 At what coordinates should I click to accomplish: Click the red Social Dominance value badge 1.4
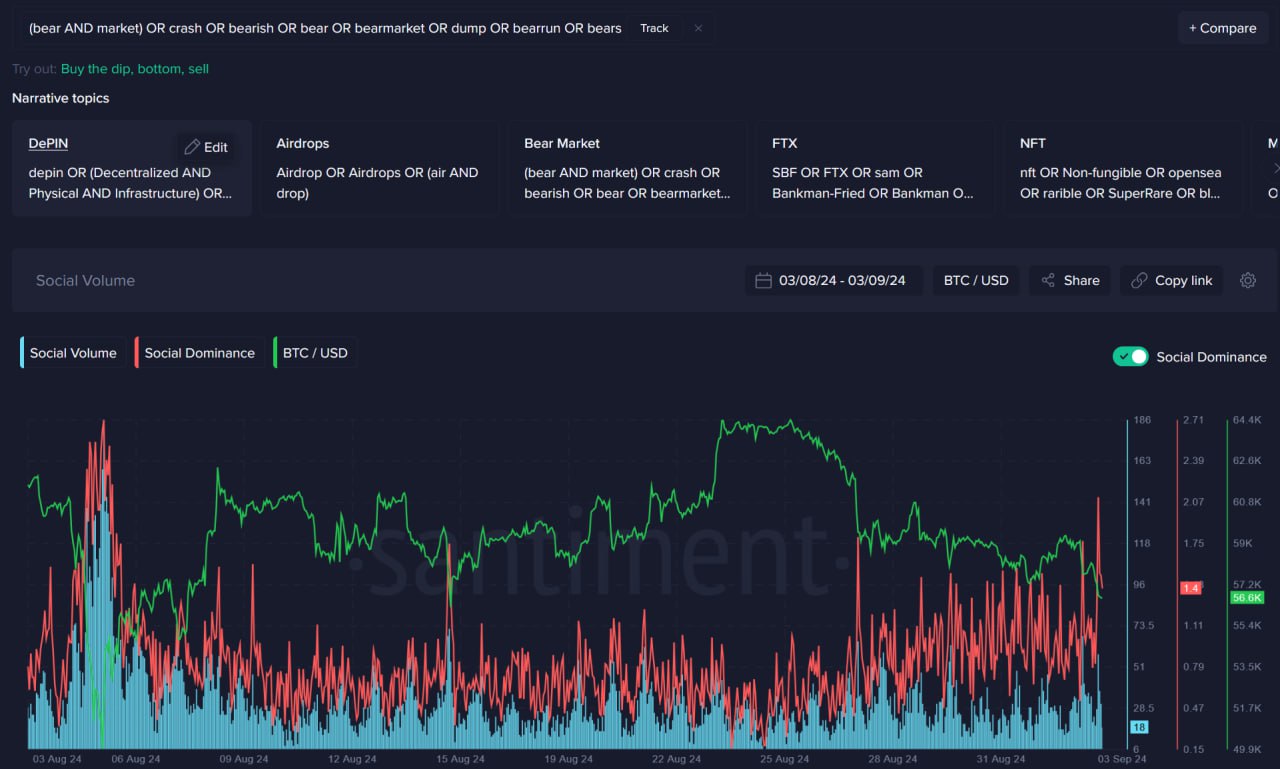pos(1191,588)
